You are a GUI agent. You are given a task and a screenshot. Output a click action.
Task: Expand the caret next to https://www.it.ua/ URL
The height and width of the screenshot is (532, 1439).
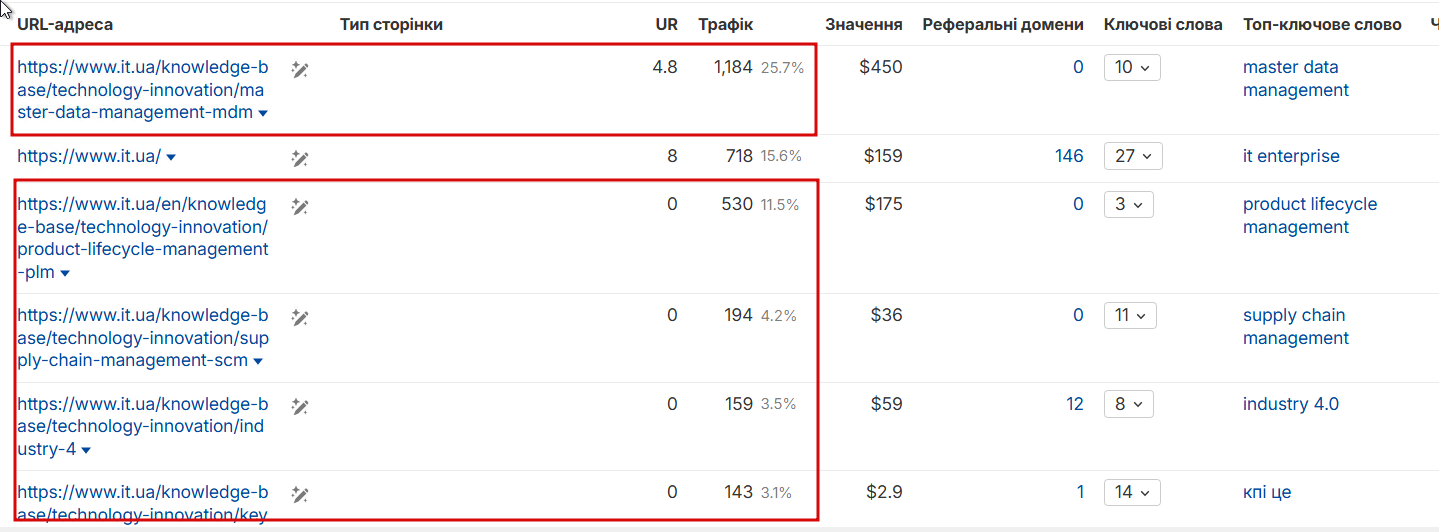pyautogui.click(x=171, y=158)
